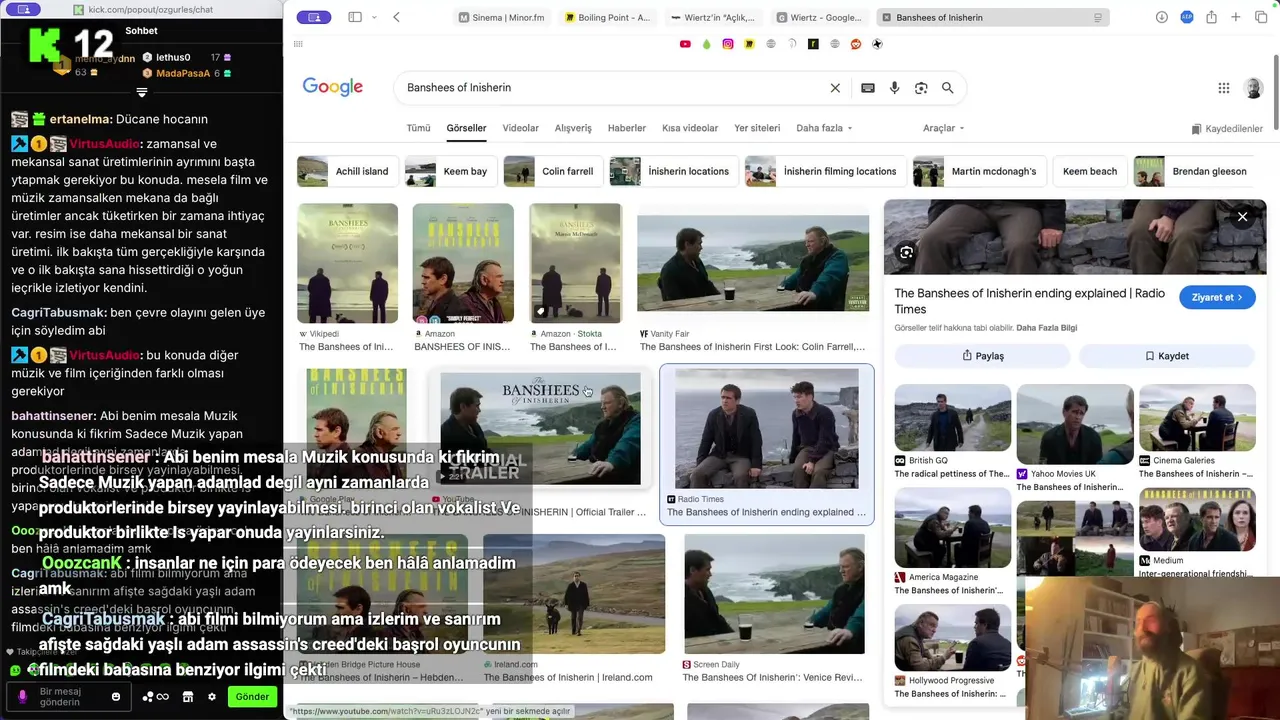The width and height of the screenshot is (1280, 720).
Task: Open the Kick shop icon in chat
Action: pyautogui.click(x=187, y=697)
